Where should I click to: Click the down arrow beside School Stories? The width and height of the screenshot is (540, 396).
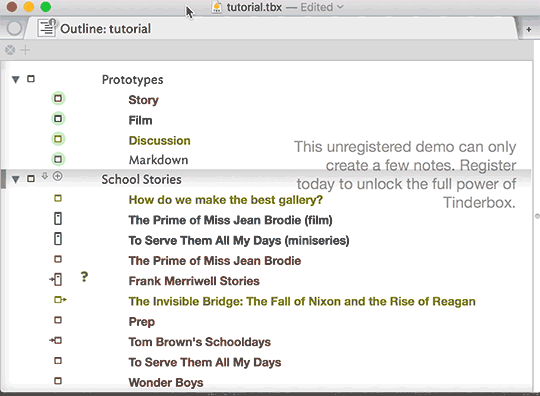pos(45,176)
